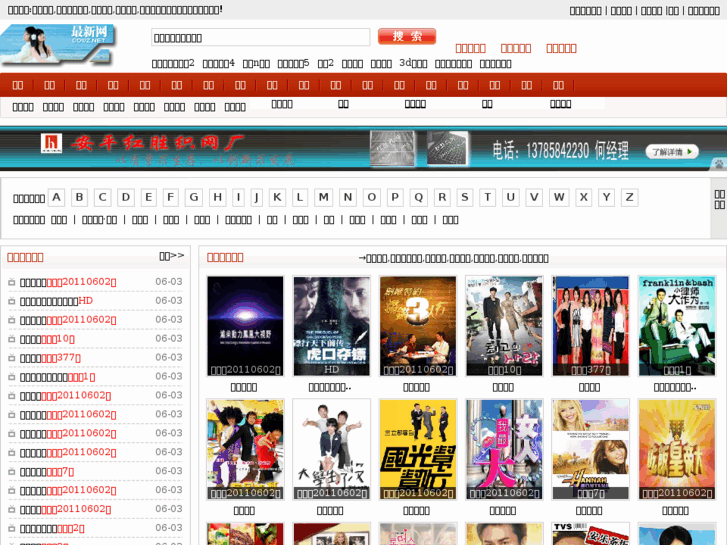
Task: Click the 了解详情 button in the banner
Action: click(672, 152)
